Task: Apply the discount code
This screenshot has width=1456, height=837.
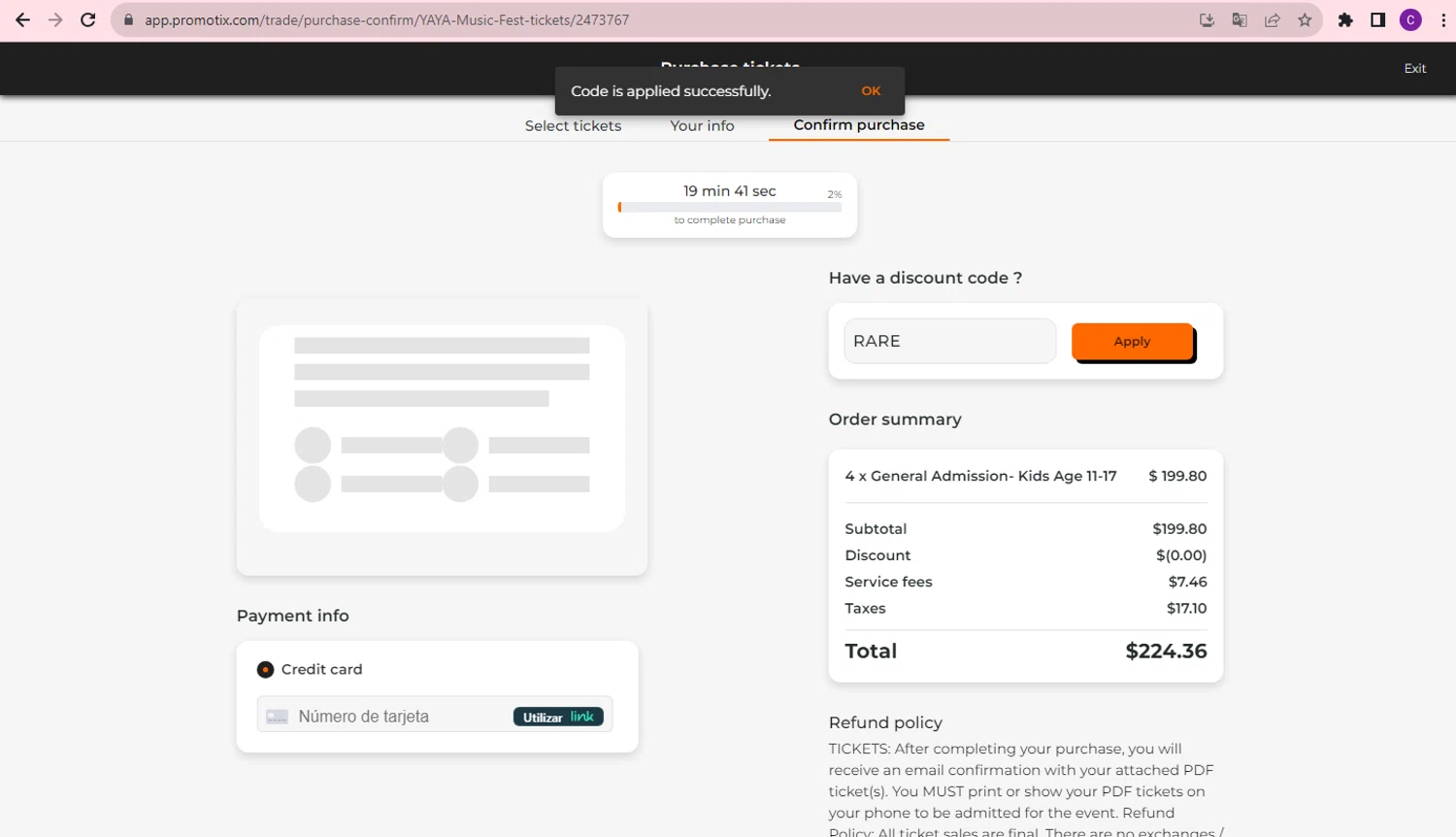Action: [x=1133, y=341]
